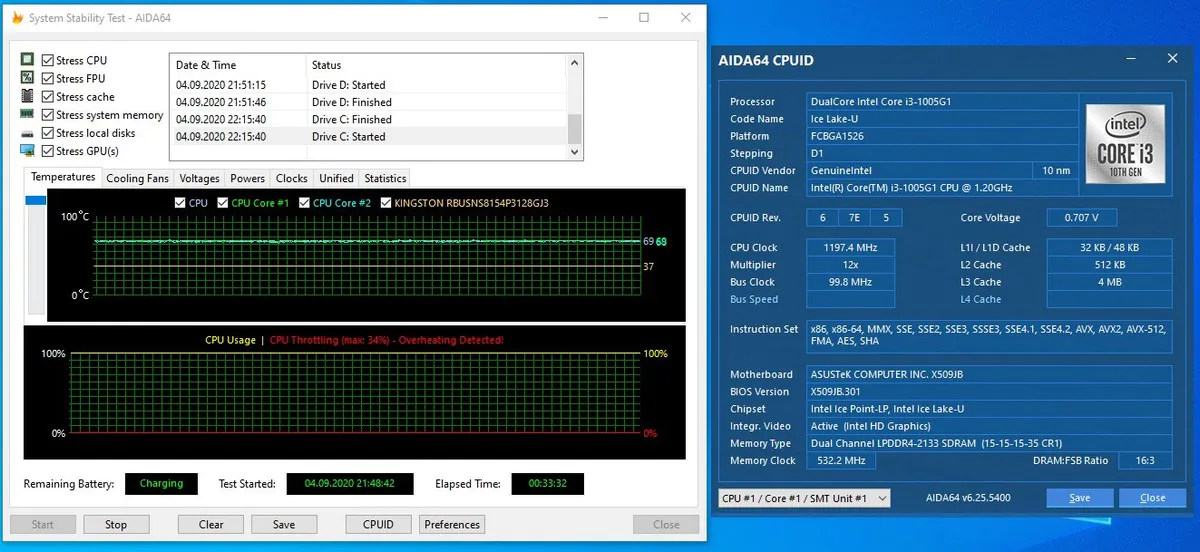Image resolution: width=1200 pixels, height=552 pixels.
Task: Click the log list scroll-up arrow
Action: [575, 65]
